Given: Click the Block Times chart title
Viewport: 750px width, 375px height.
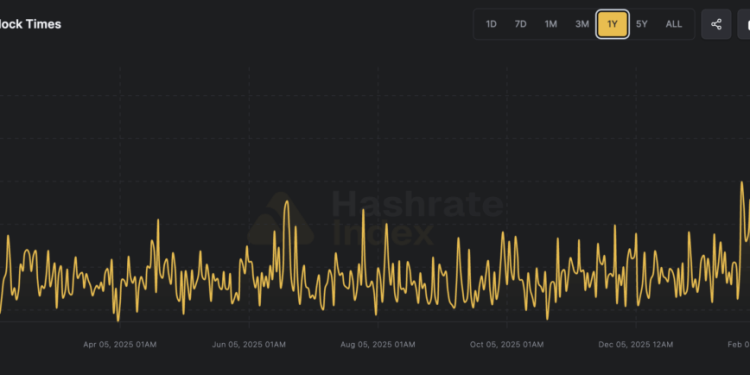Looking at the screenshot, I should point(31,24).
